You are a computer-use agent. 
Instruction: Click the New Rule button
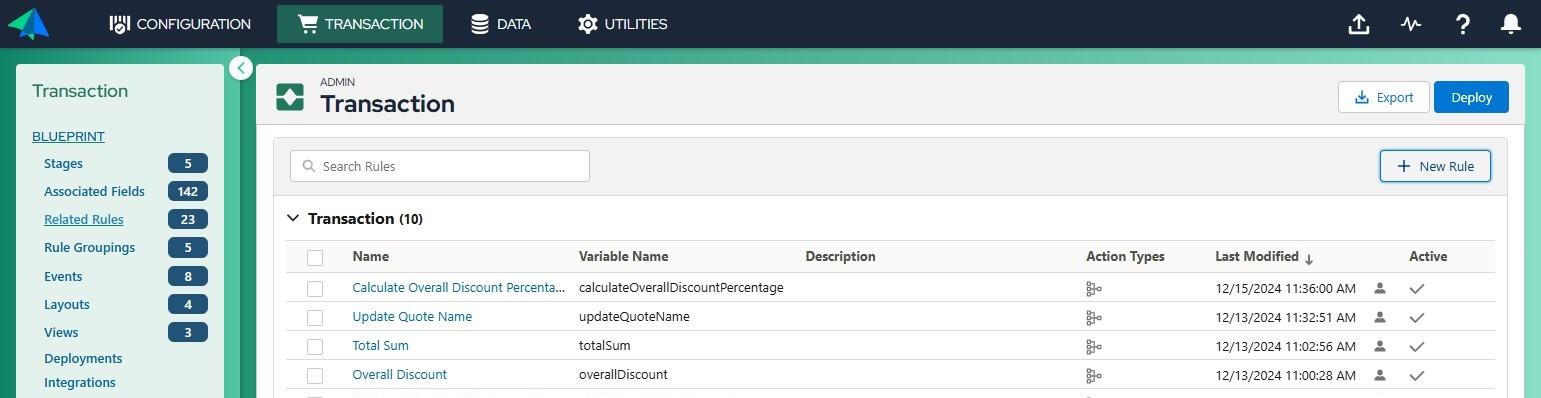coord(1435,166)
